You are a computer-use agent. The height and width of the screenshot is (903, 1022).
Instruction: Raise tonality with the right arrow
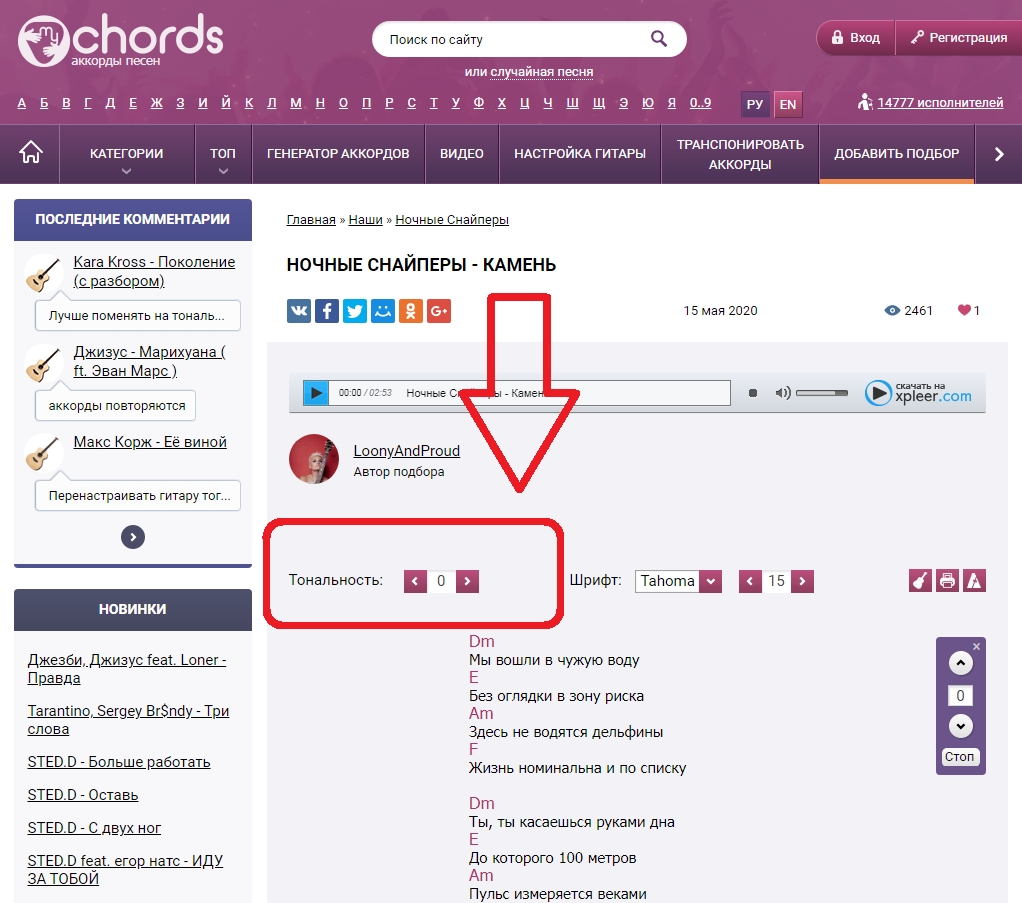pos(467,581)
